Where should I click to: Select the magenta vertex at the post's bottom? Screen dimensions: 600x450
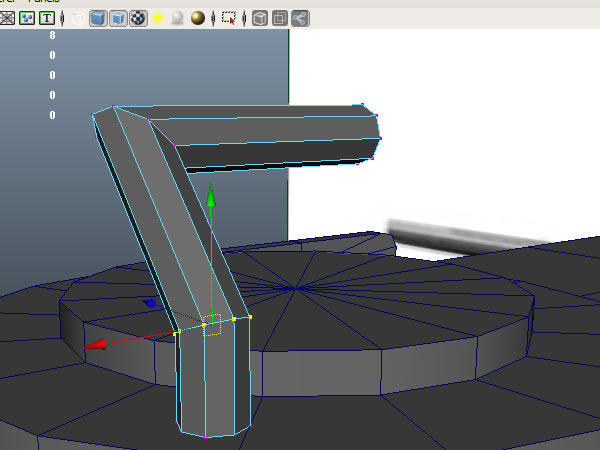206,437
